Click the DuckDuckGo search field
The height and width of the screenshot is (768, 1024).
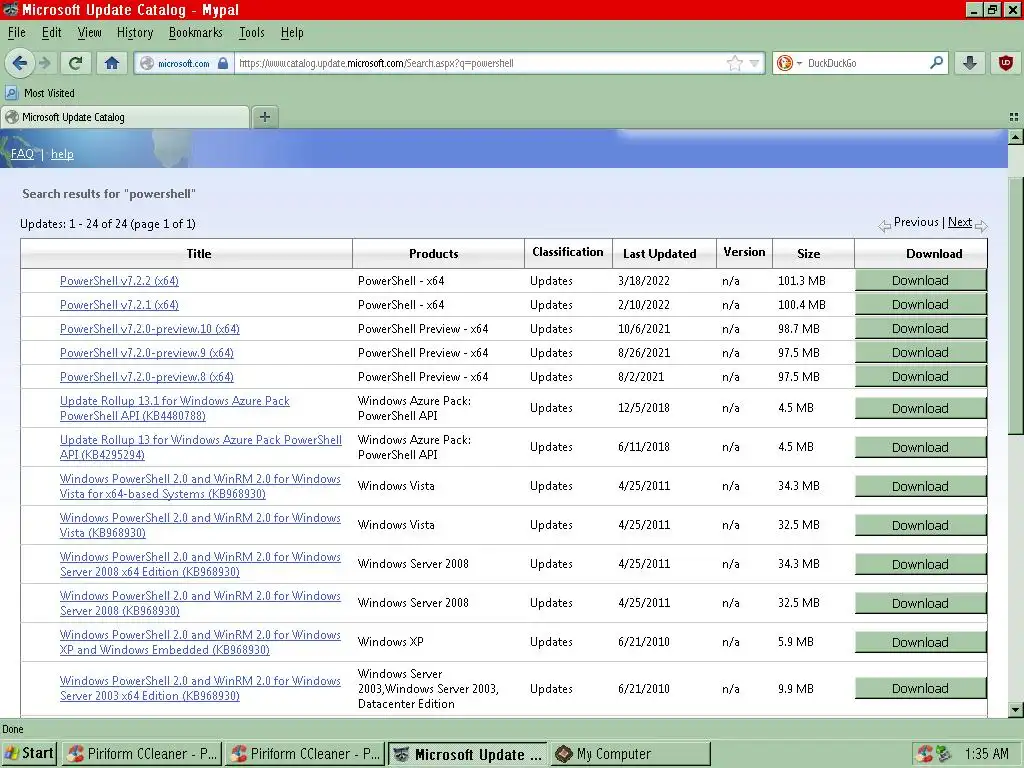click(865, 63)
